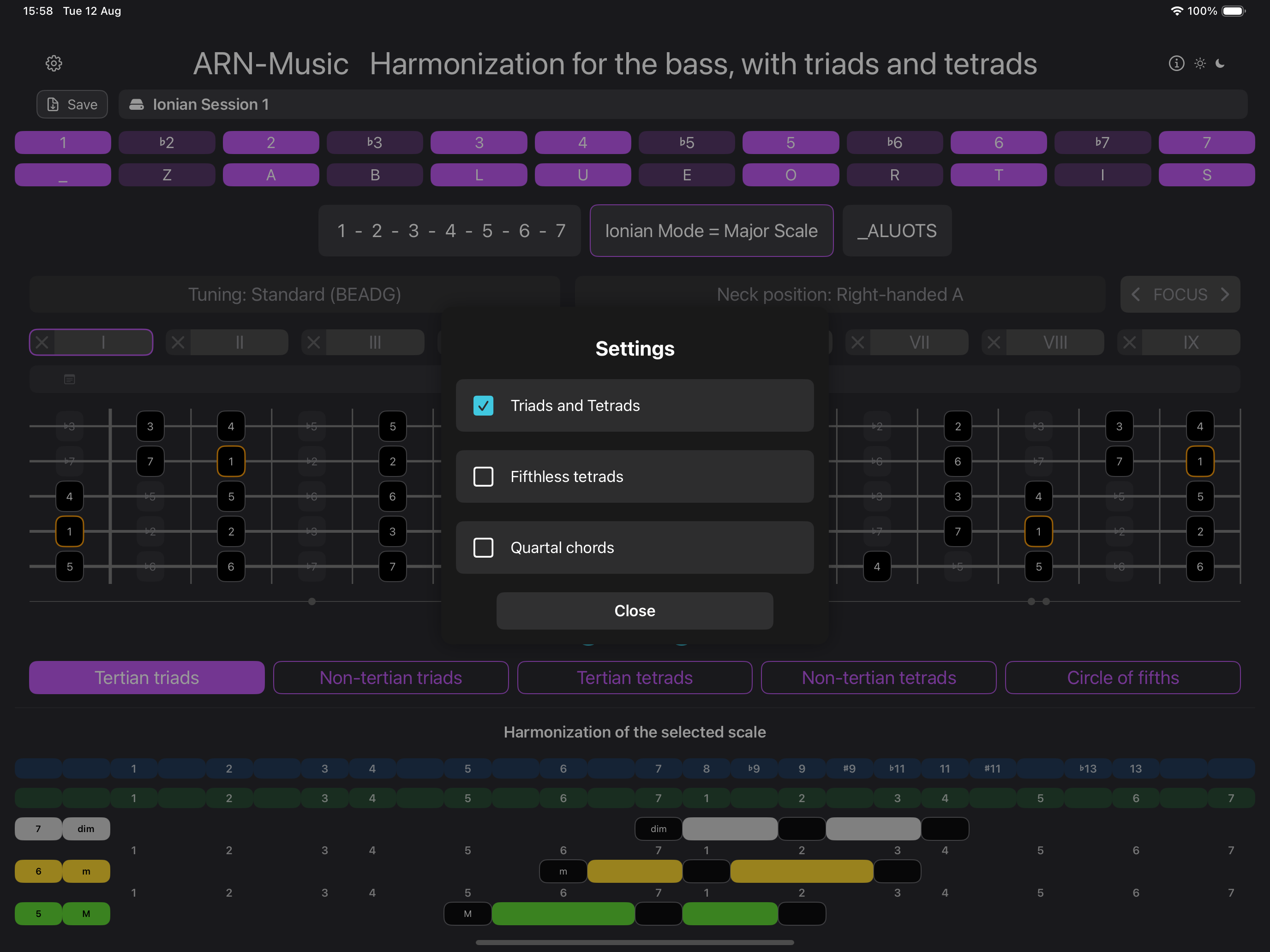
Task: Click letter key Z
Action: [167, 175]
